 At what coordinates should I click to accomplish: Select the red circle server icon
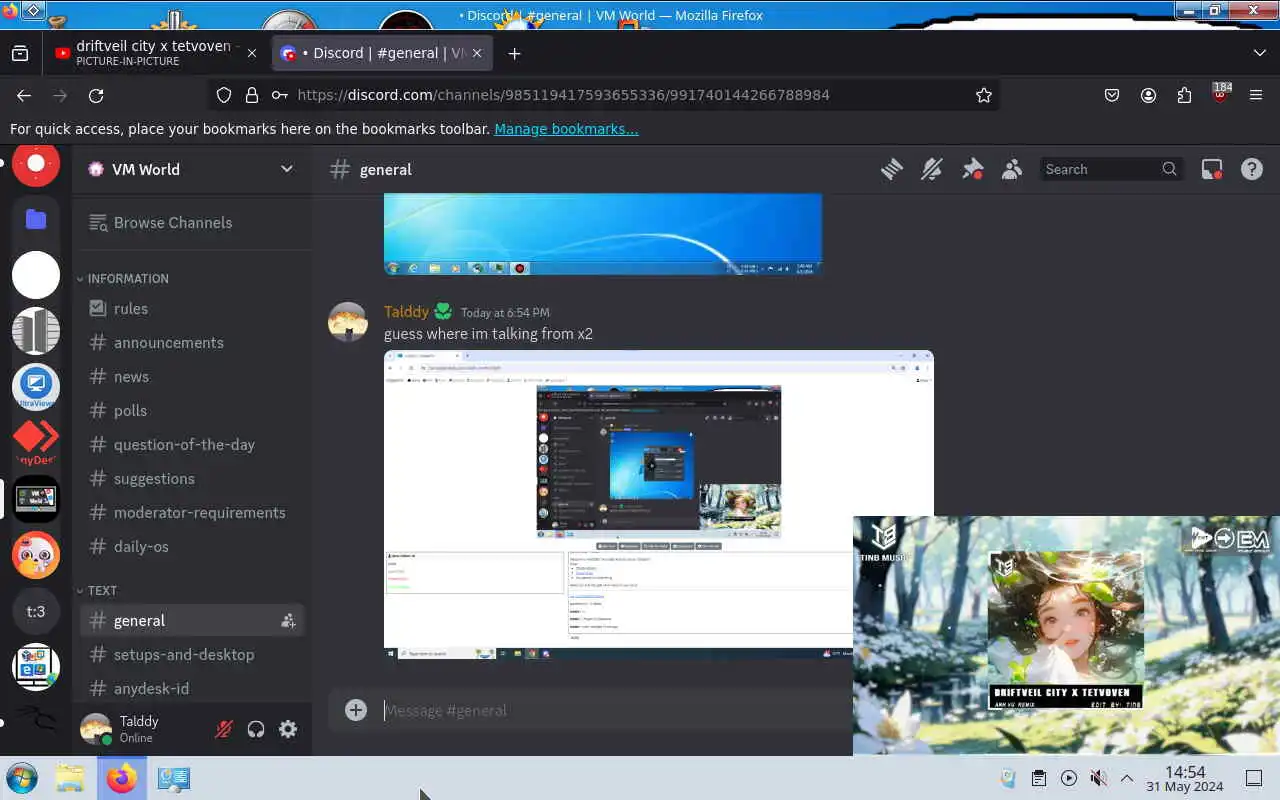click(x=36, y=164)
